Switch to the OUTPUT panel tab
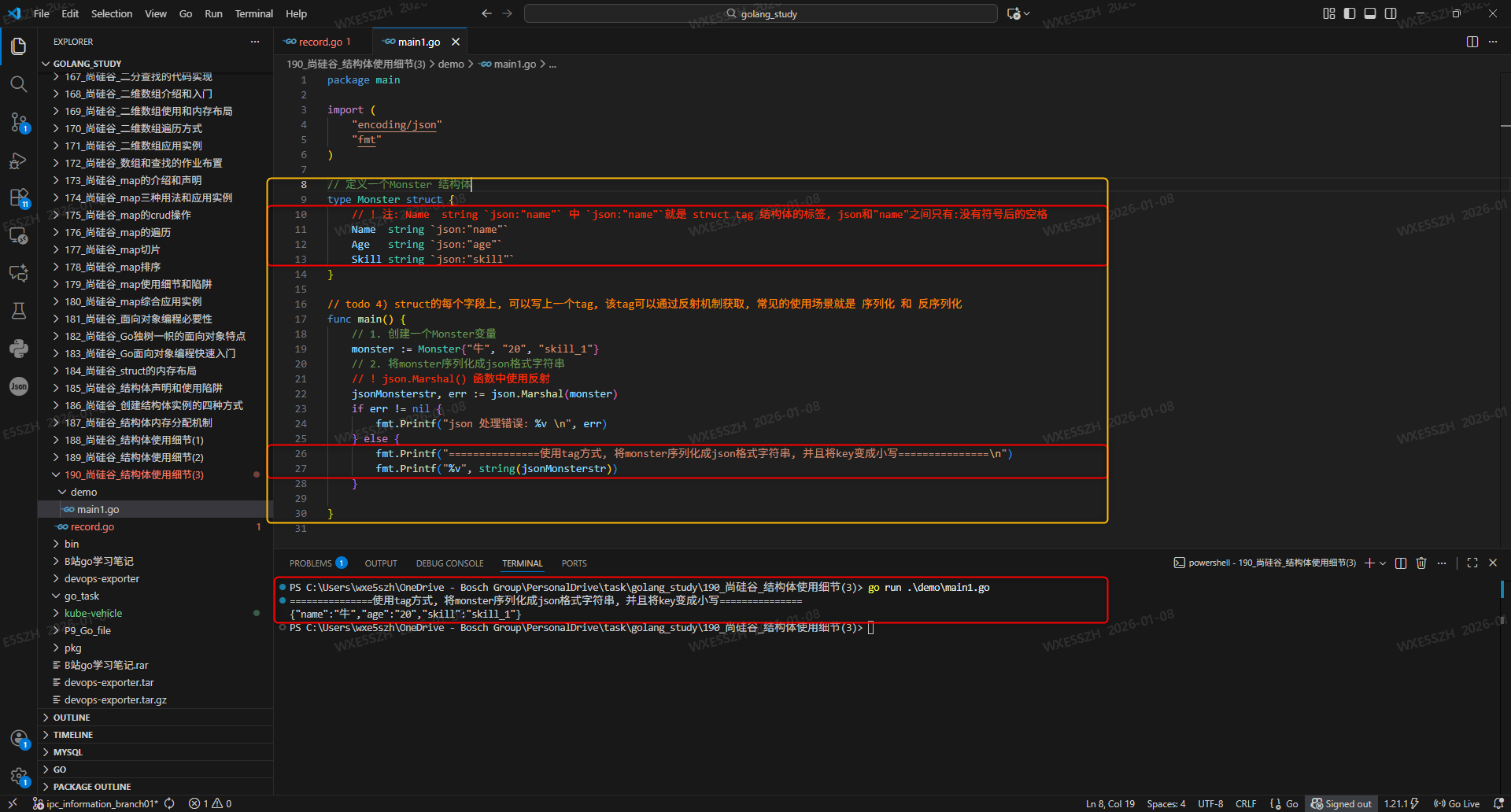This screenshot has width=1511, height=812. 381,563
